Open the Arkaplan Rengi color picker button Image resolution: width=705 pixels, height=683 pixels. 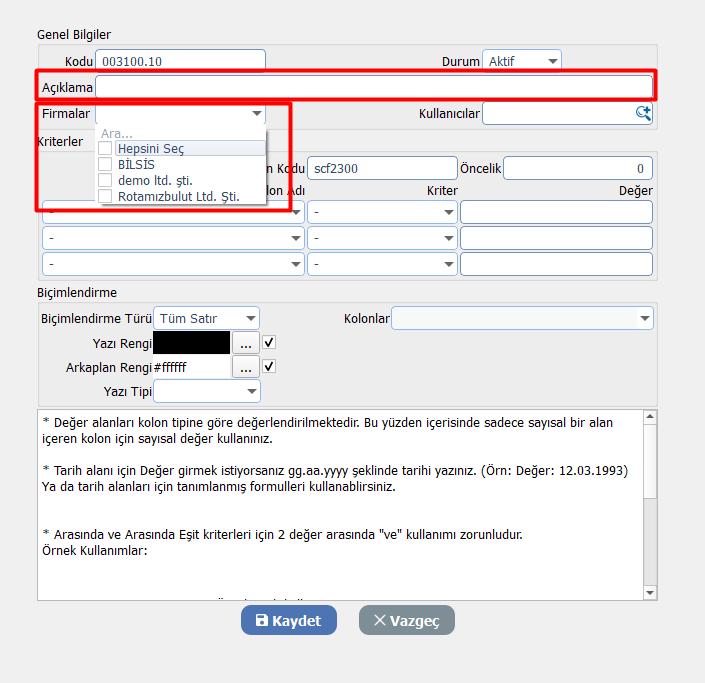[x=245, y=367]
